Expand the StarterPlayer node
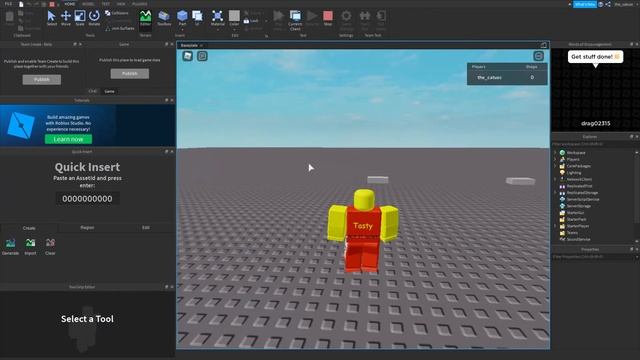 (x=555, y=226)
